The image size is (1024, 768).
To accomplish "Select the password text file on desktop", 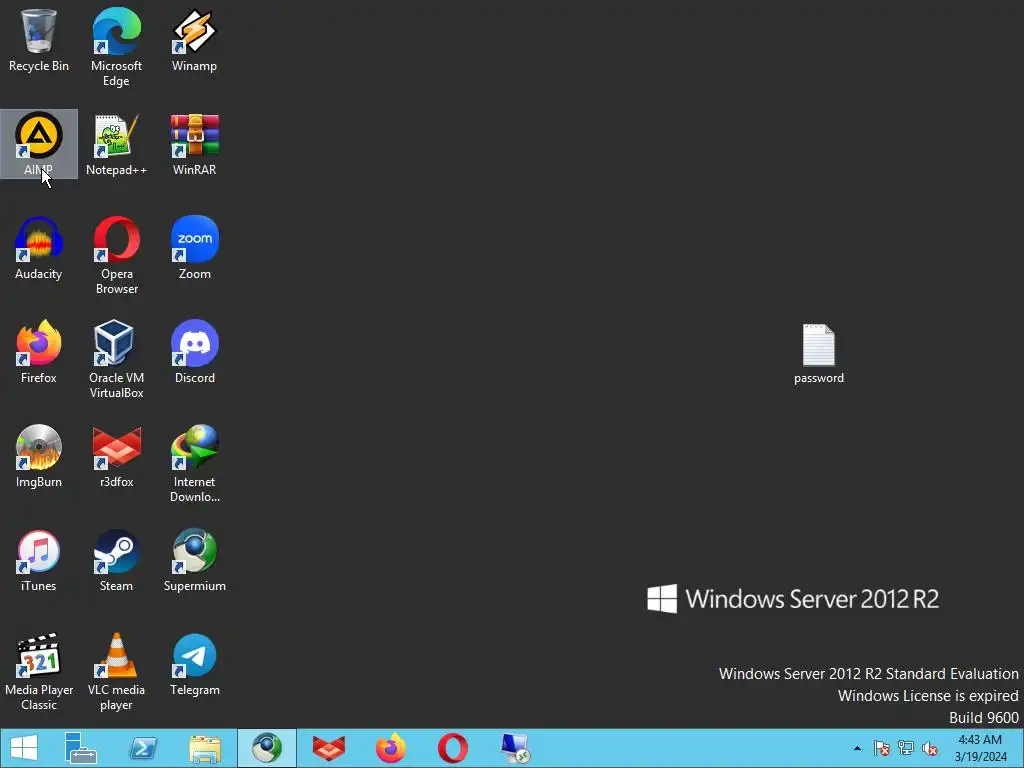I will click(818, 353).
